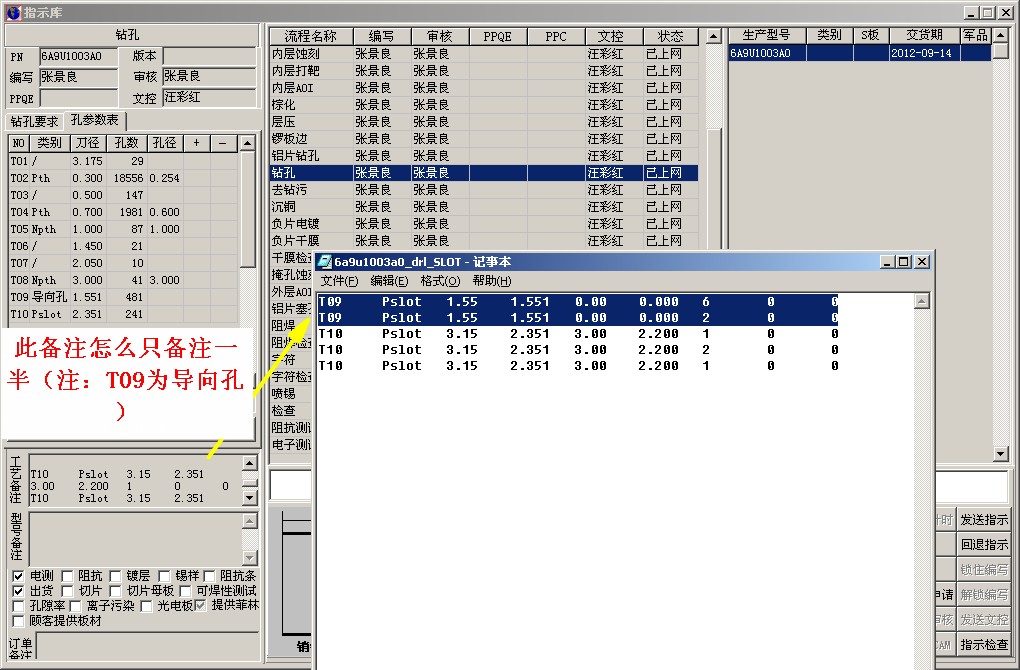Screen dimensions: 1020x670
Task: Uncheck the 电测 checkbox
Action: pos(18,576)
